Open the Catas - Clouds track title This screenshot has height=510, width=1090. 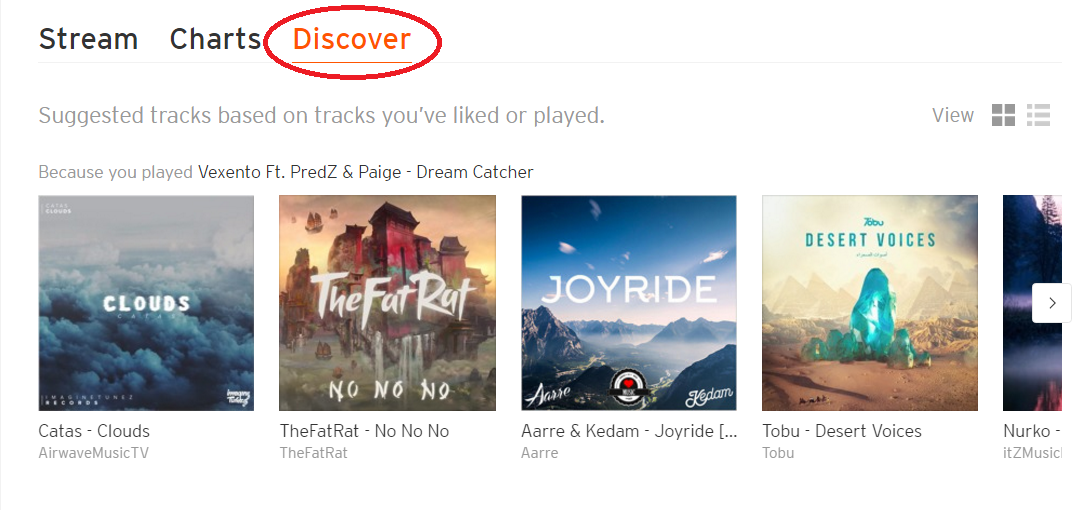94,431
